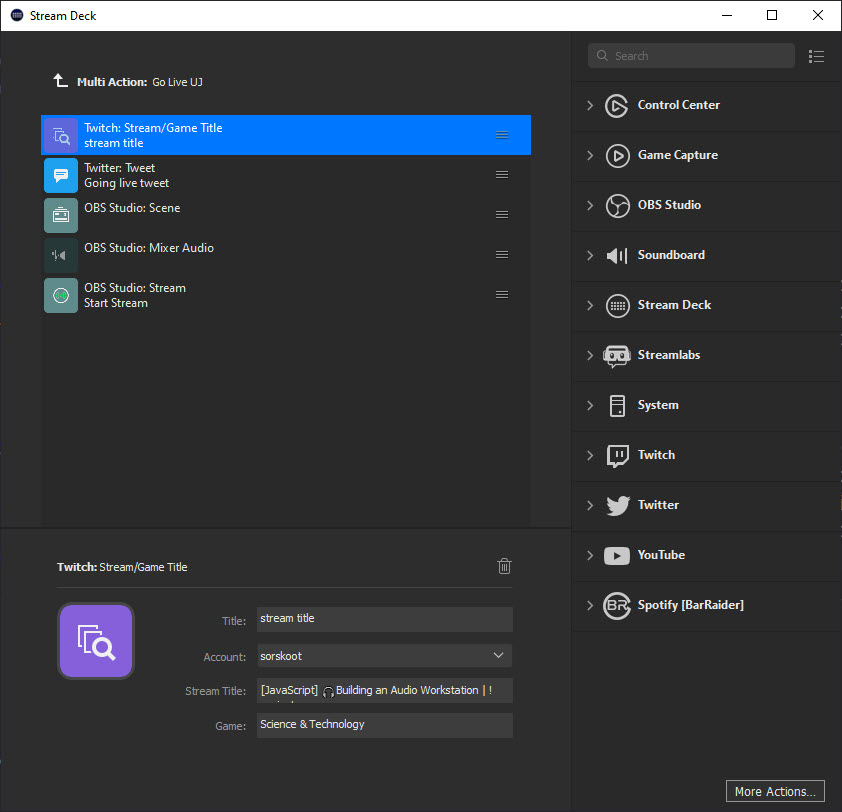
Task: Expand the Streamlabs category chevron
Action: pyautogui.click(x=590, y=355)
